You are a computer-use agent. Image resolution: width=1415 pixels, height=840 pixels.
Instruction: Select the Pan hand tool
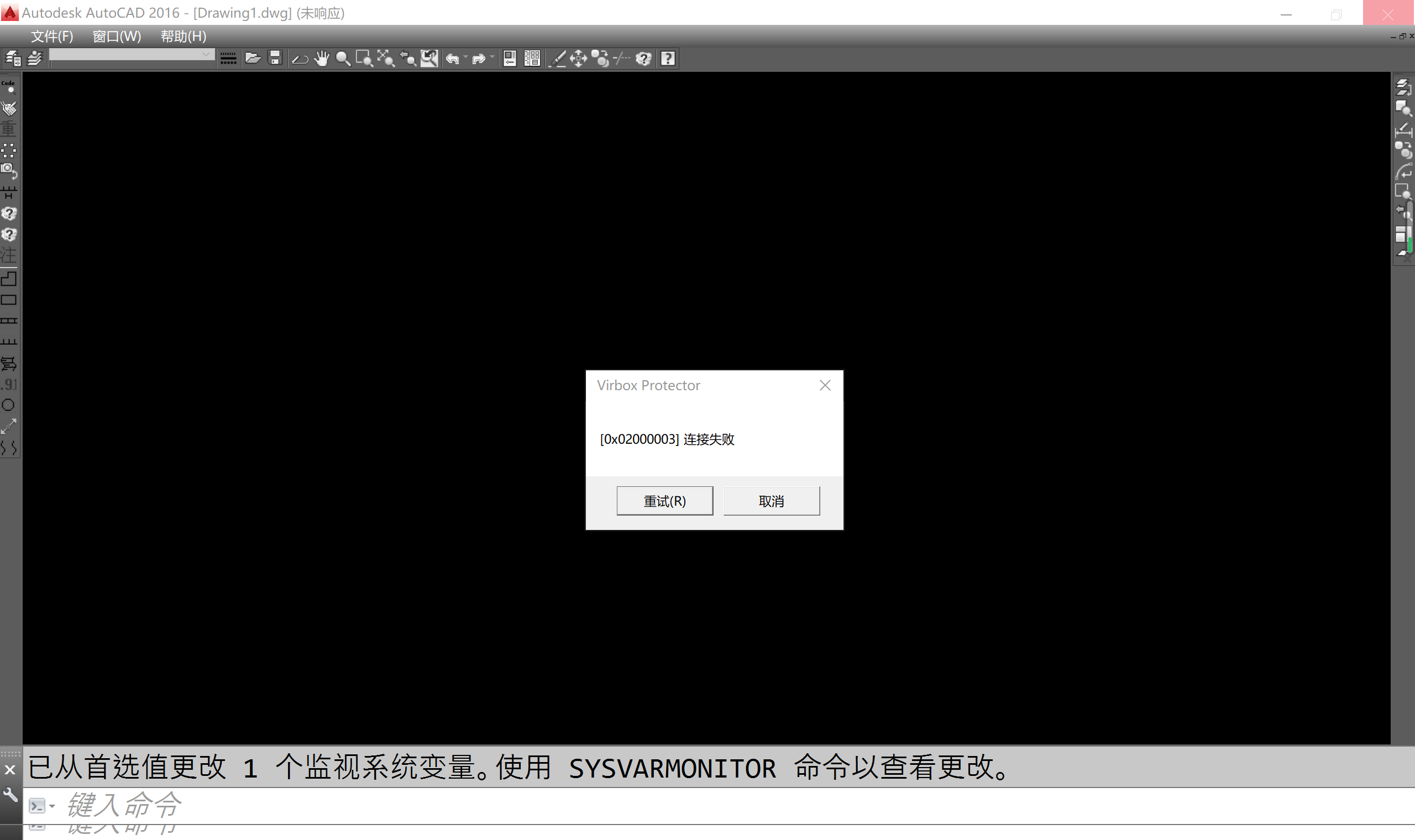click(x=322, y=58)
